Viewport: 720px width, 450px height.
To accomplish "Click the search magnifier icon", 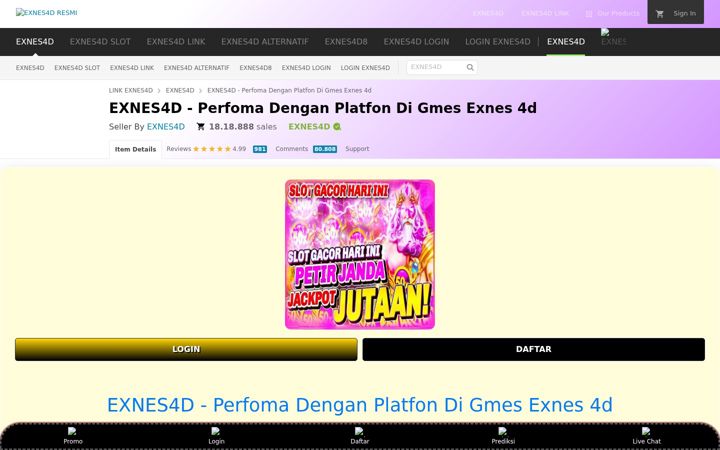I will 470,67.
